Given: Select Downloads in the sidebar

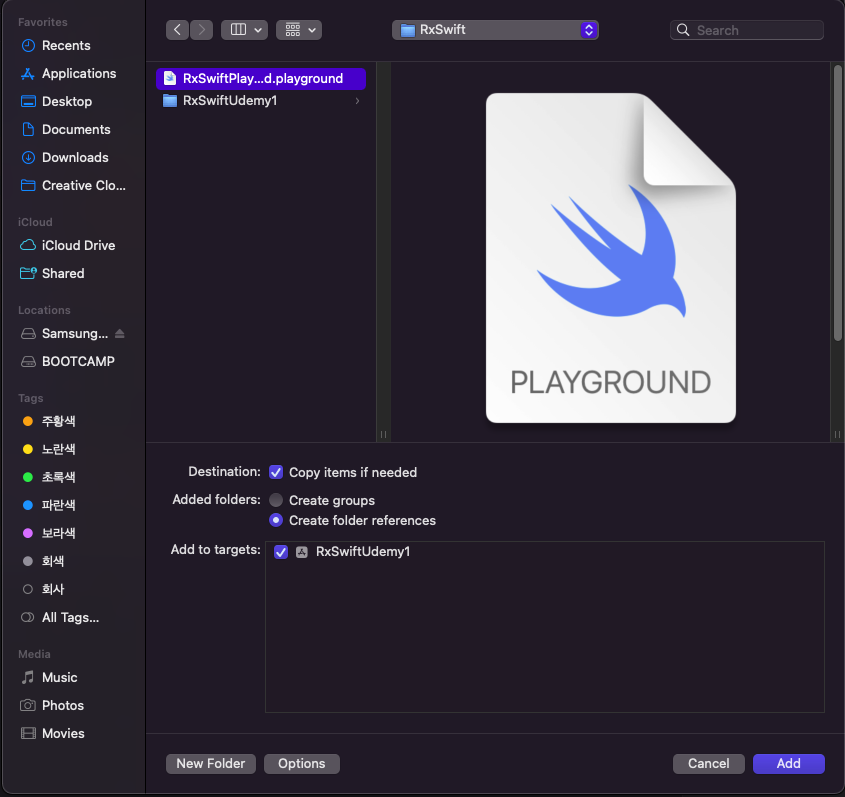Looking at the screenshot, I should tap(75, 158).
